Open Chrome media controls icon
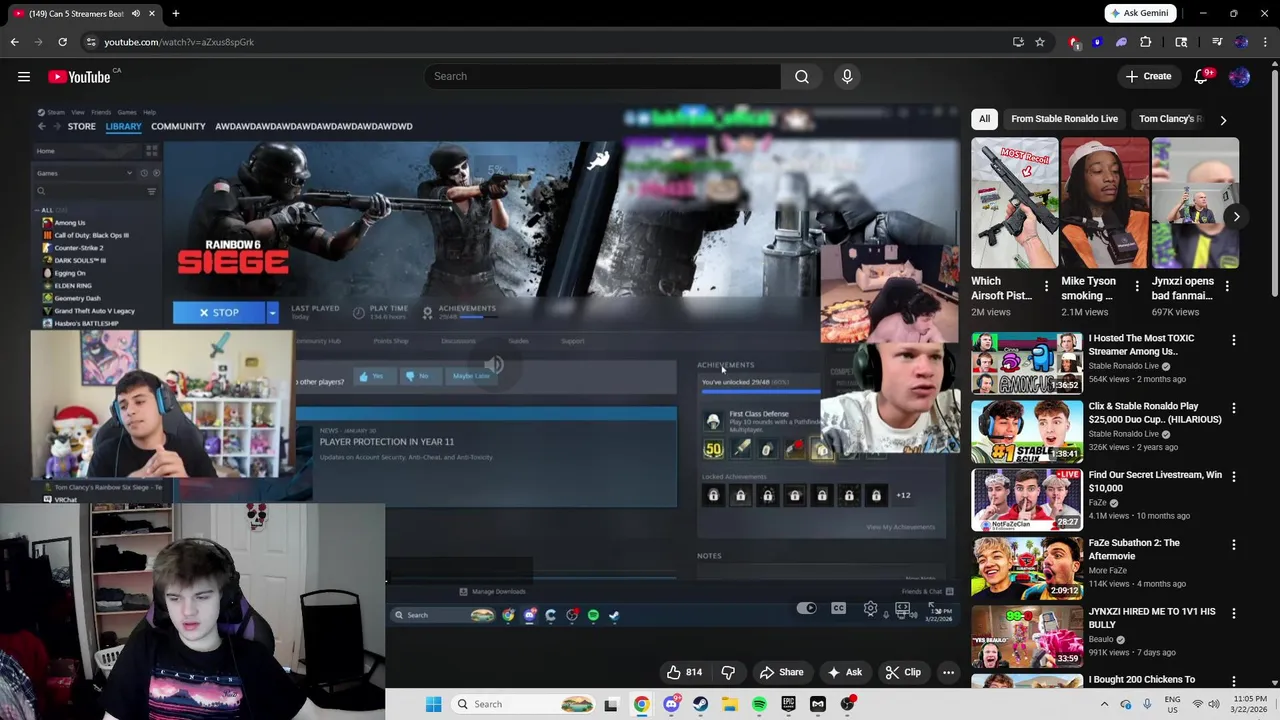This screenshot has height=720, width=1280. pyautogui.click(x=1217, y=42)
